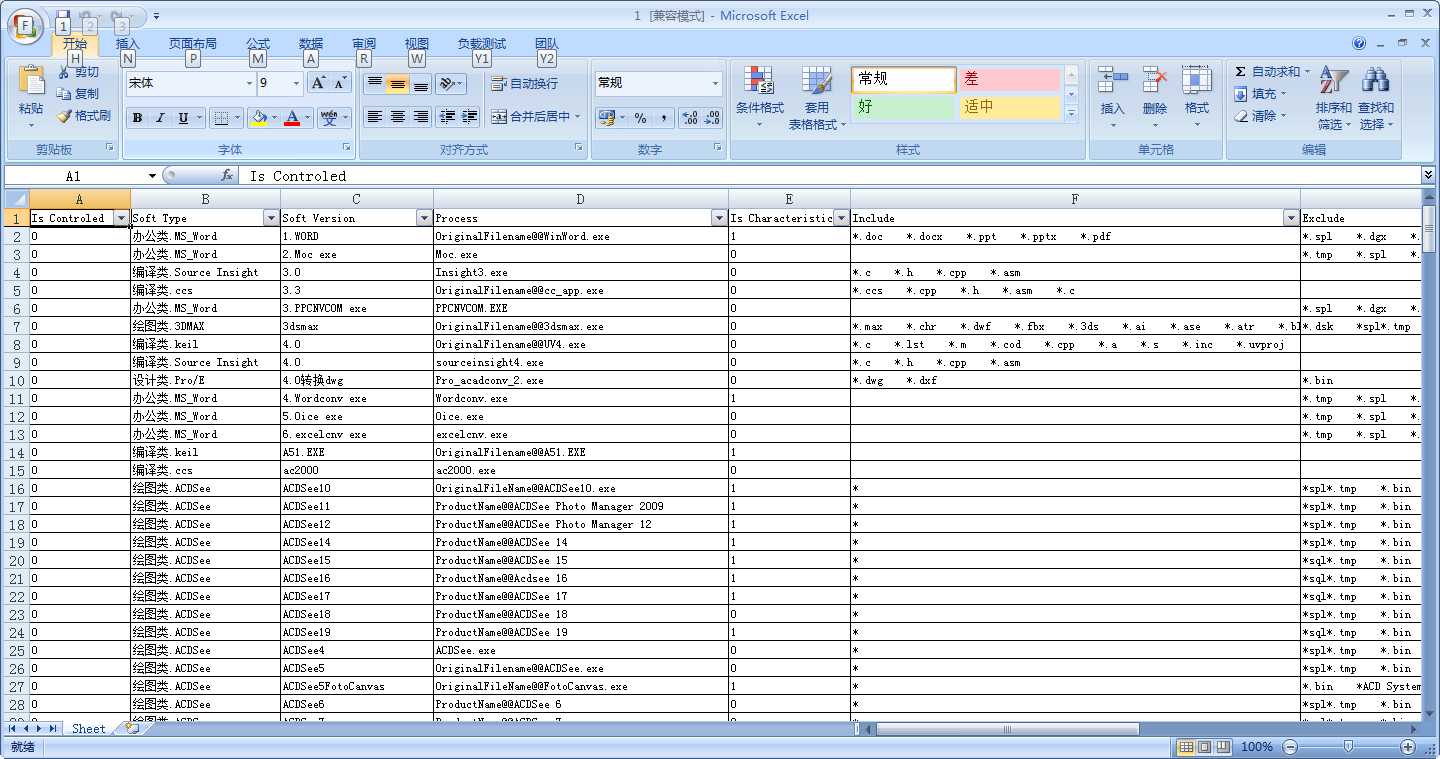The image size is (1440, 759).
Task: Click the Increase Decimal icon
Action: (x=689, y=118)
